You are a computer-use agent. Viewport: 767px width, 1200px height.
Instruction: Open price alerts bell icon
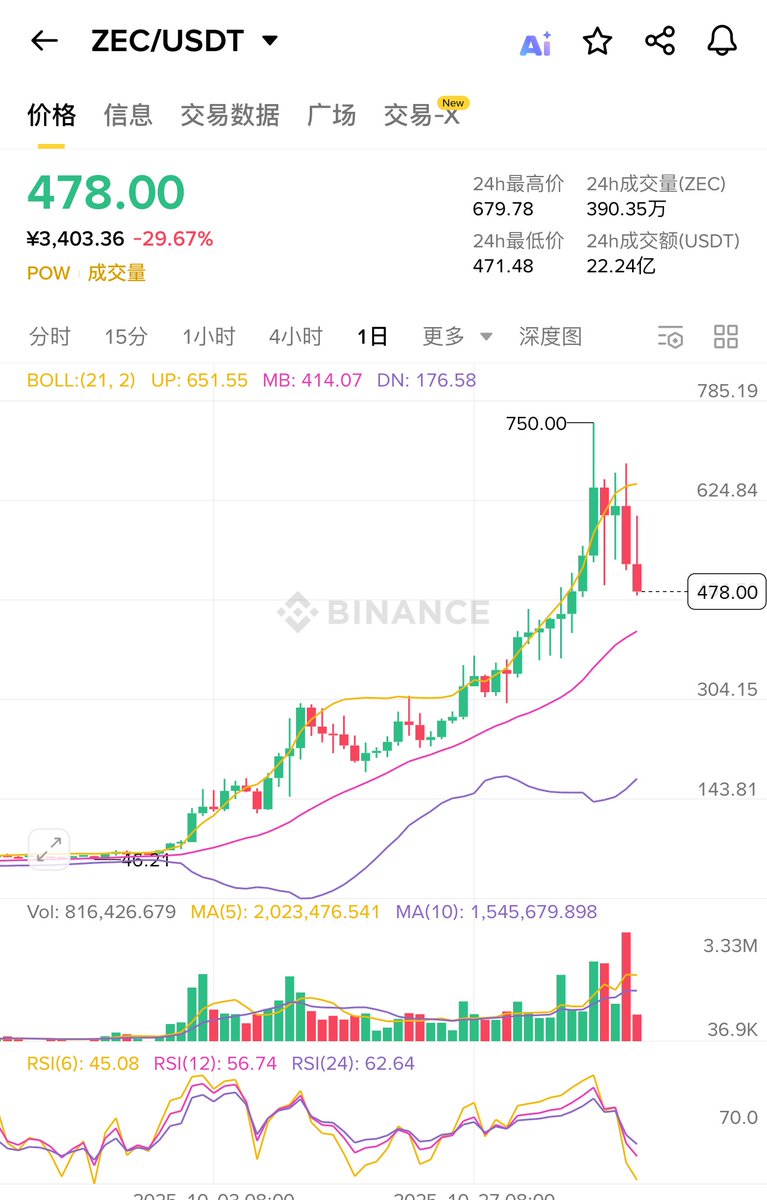[x=722, y=41]
